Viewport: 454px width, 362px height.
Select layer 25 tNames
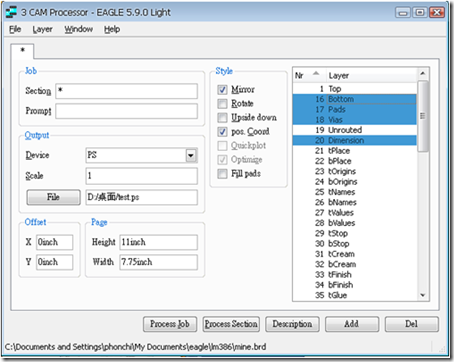(x=355, y=192)
